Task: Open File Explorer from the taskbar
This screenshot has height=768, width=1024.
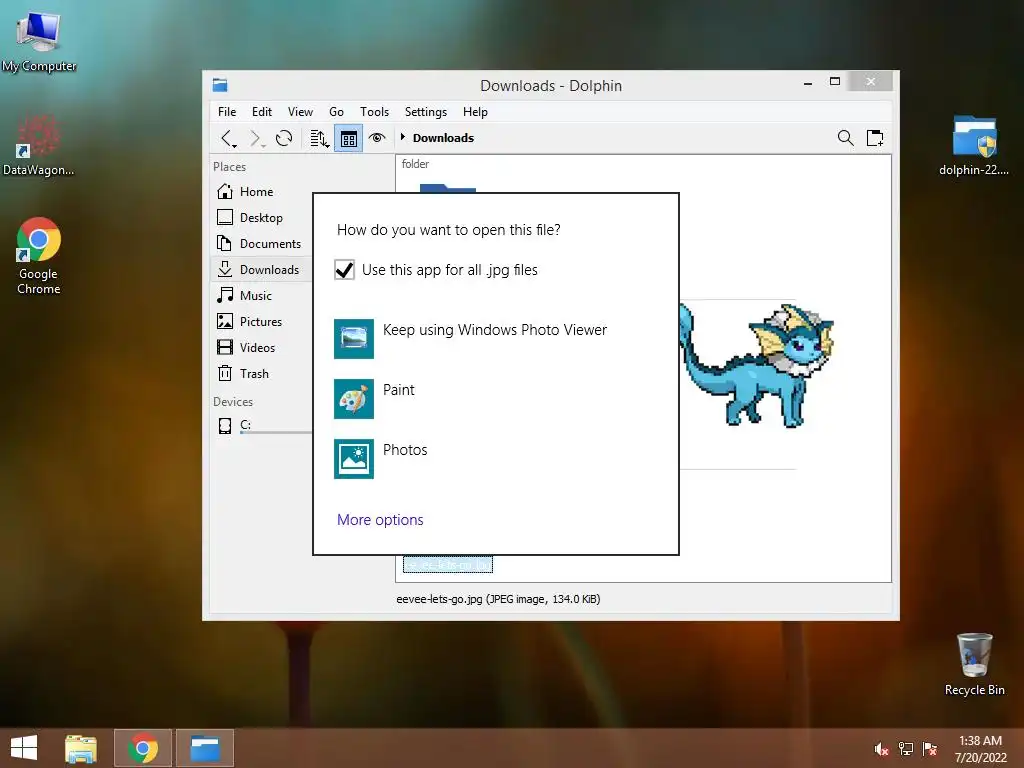Action: 81,748
